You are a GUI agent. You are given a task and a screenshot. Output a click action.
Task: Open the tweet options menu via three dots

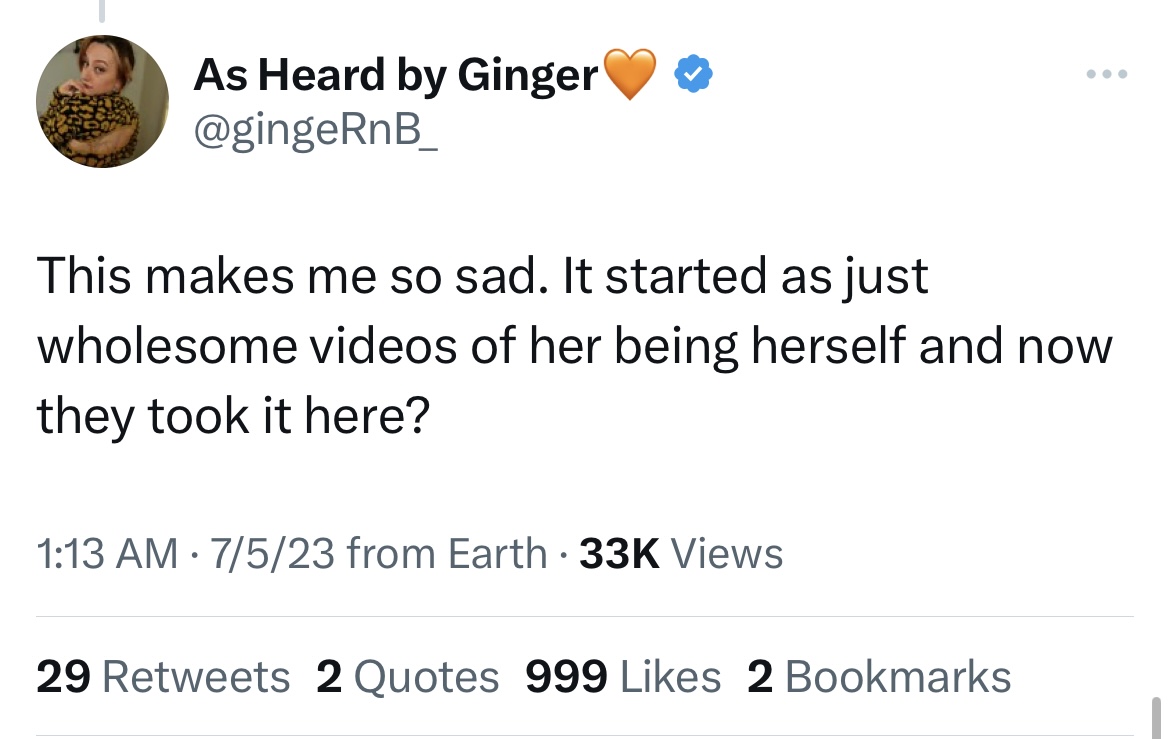1106,73
